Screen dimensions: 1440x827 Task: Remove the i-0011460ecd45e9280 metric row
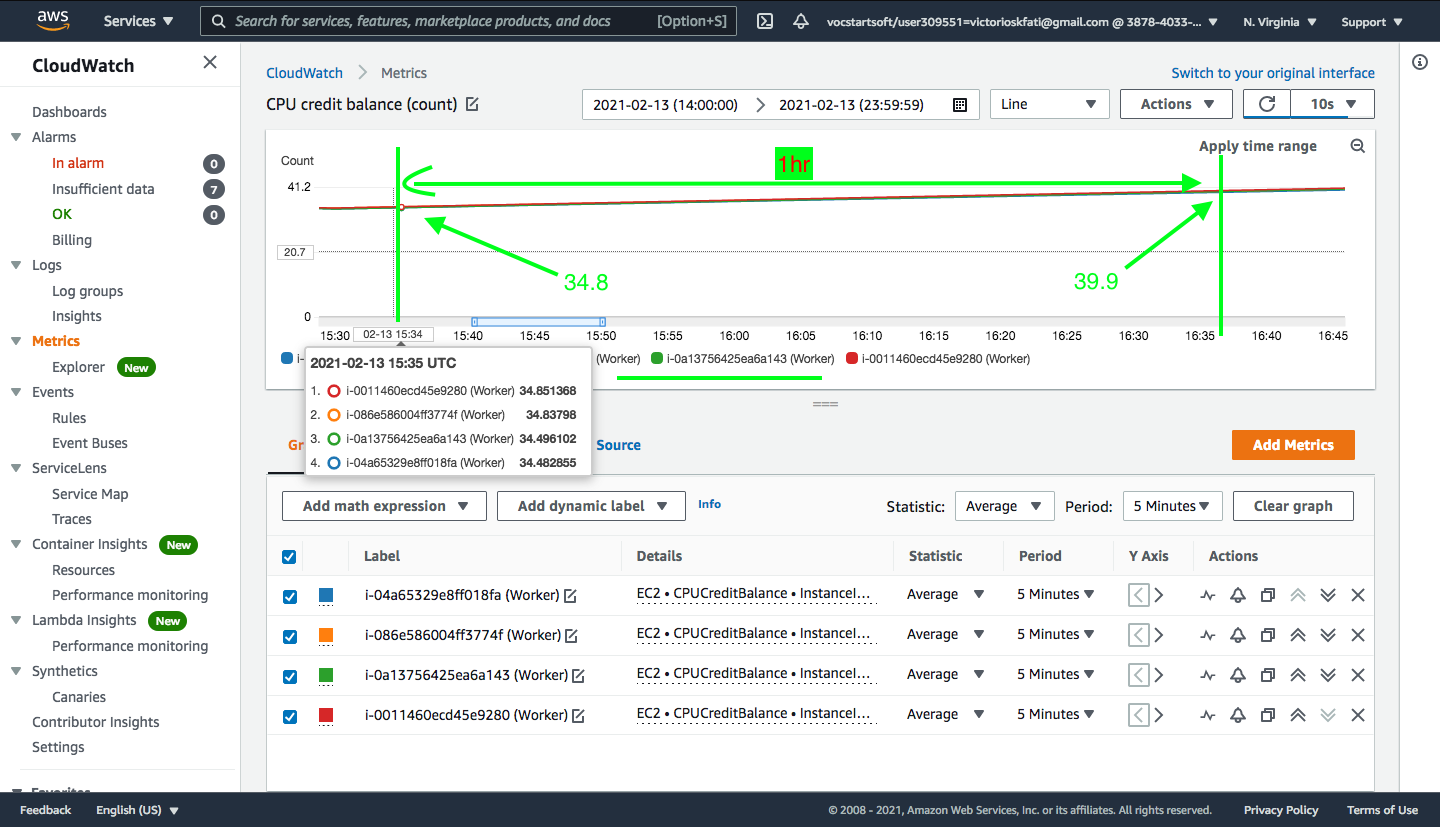click(1358, 715)
